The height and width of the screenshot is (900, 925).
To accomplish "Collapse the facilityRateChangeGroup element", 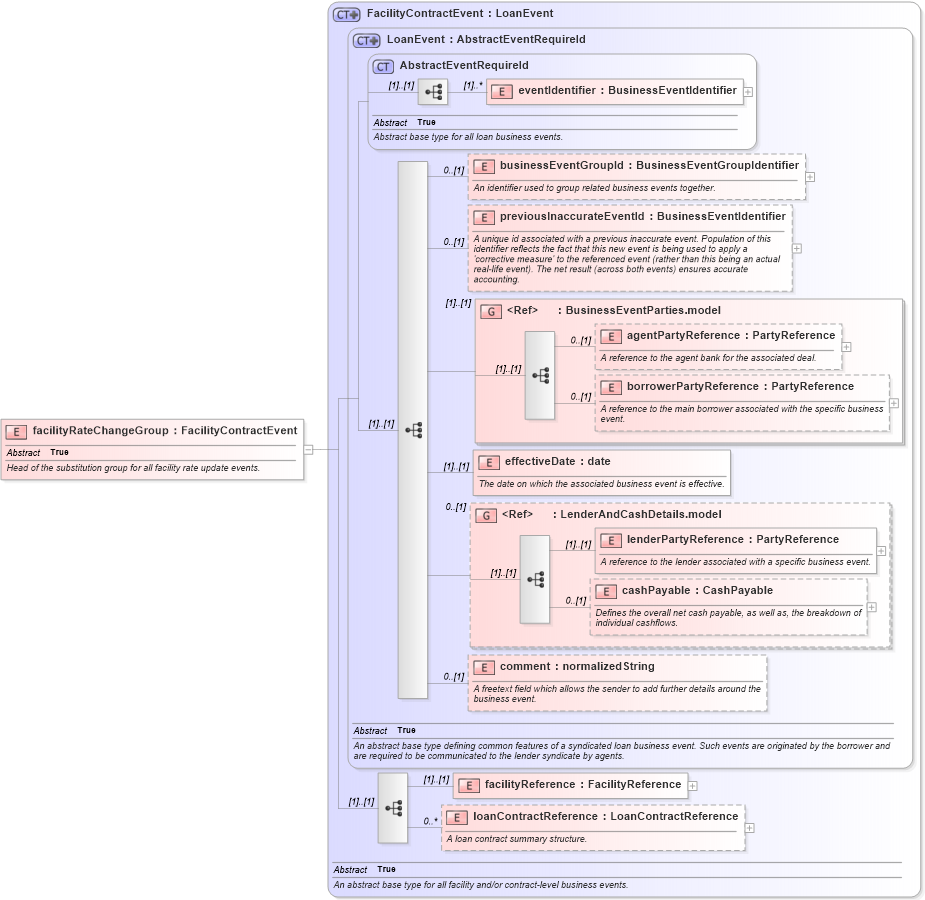I will [x=306, y=449].
